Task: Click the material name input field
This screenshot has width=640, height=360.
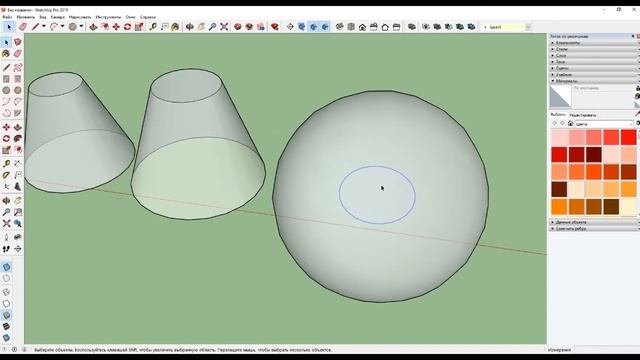Action: [603, 88]
